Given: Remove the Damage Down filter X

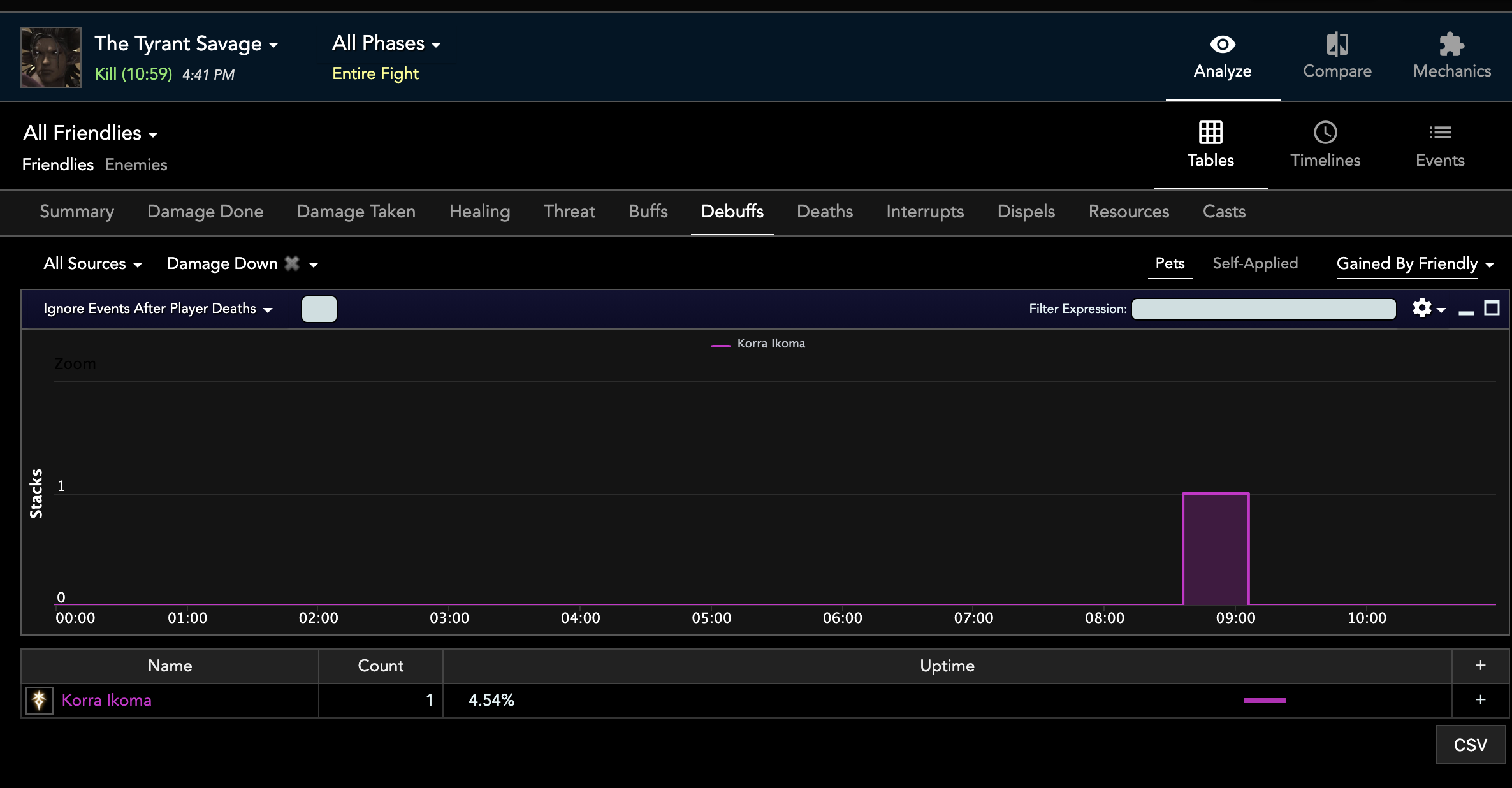Looking at the screenshot, I should pos(292,263).
